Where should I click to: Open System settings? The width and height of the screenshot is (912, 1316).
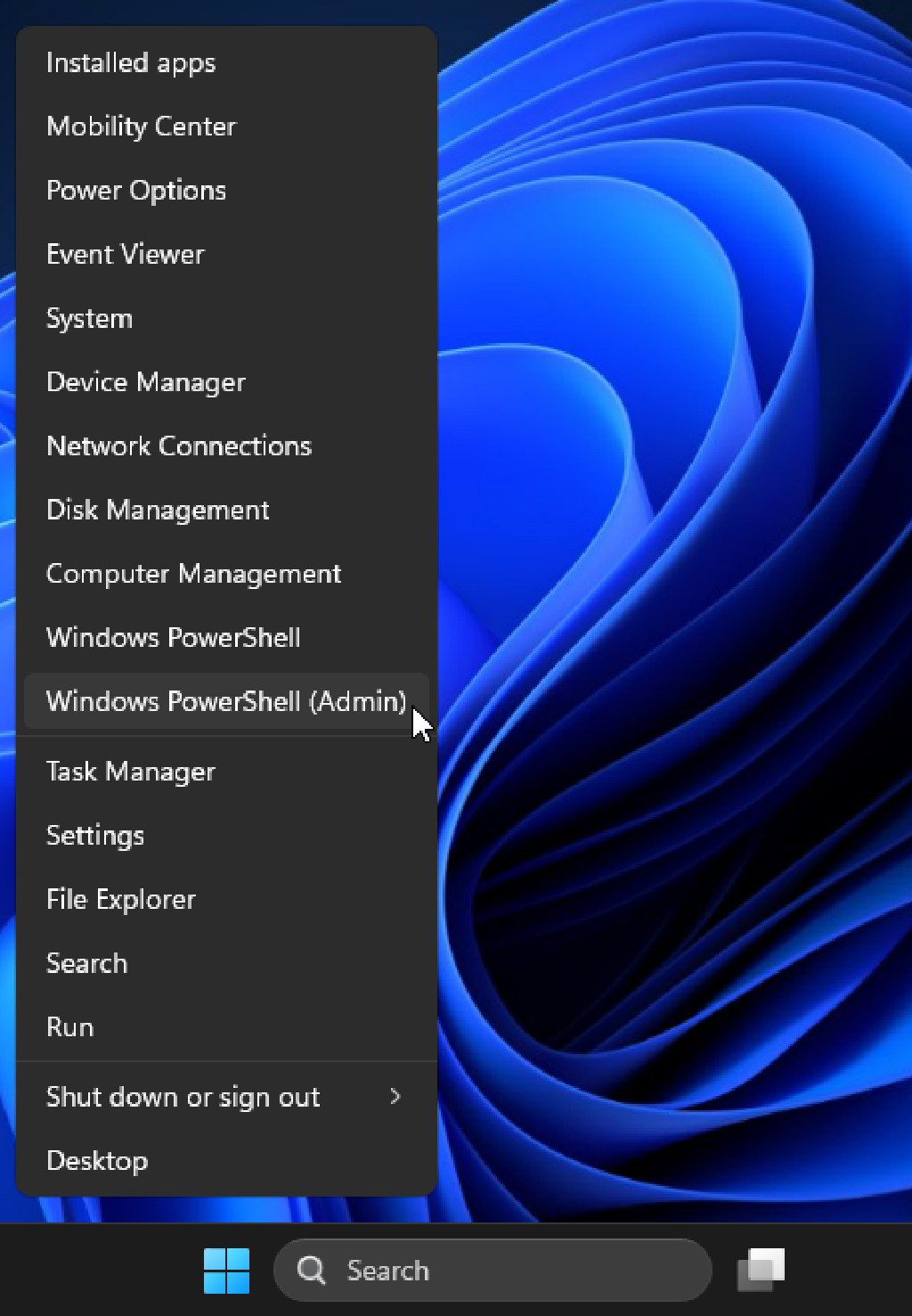tap(89, 318)
